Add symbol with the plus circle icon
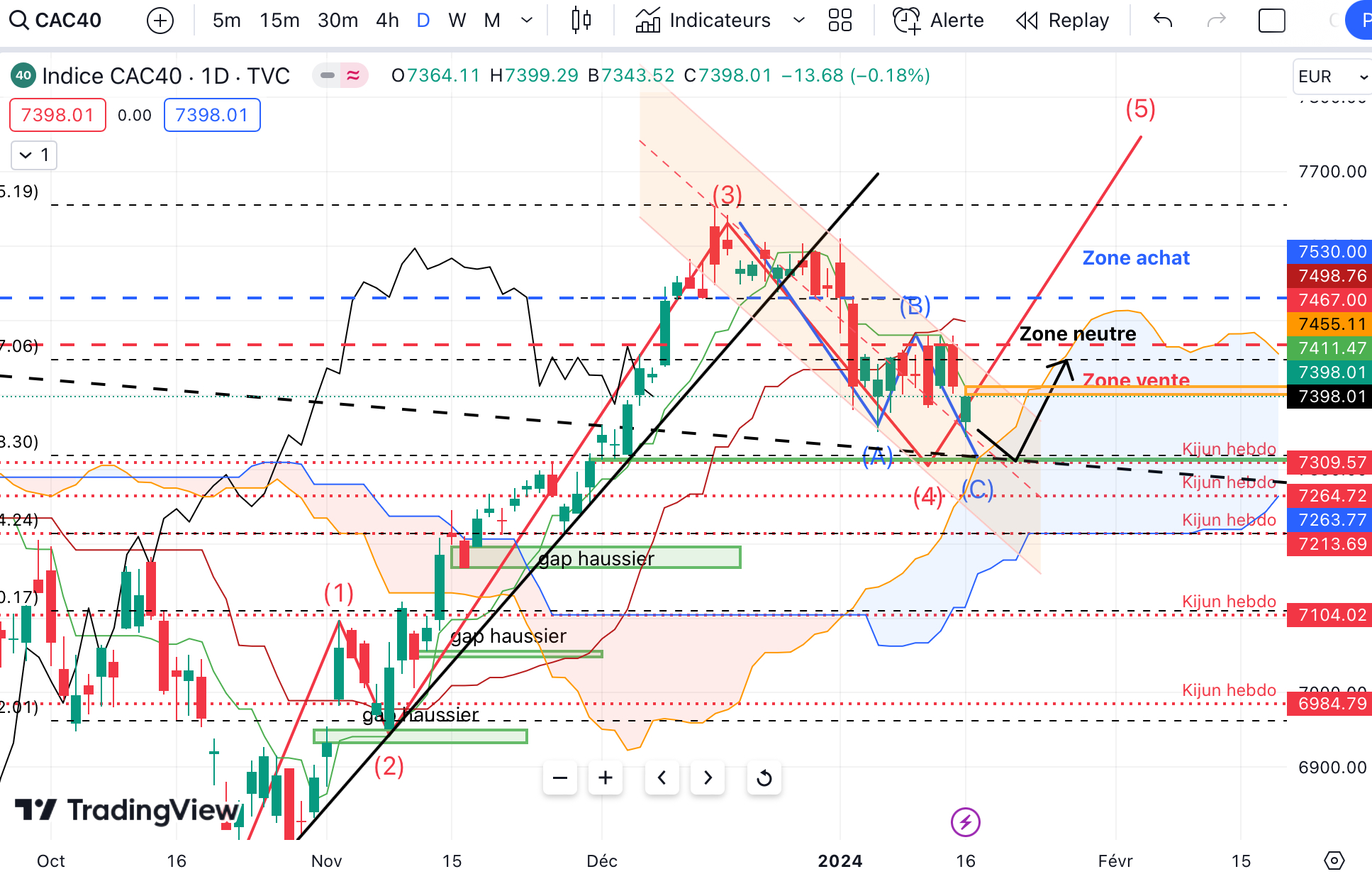The height and width of the screenshot is (874, 1372). tap(160, 21)
